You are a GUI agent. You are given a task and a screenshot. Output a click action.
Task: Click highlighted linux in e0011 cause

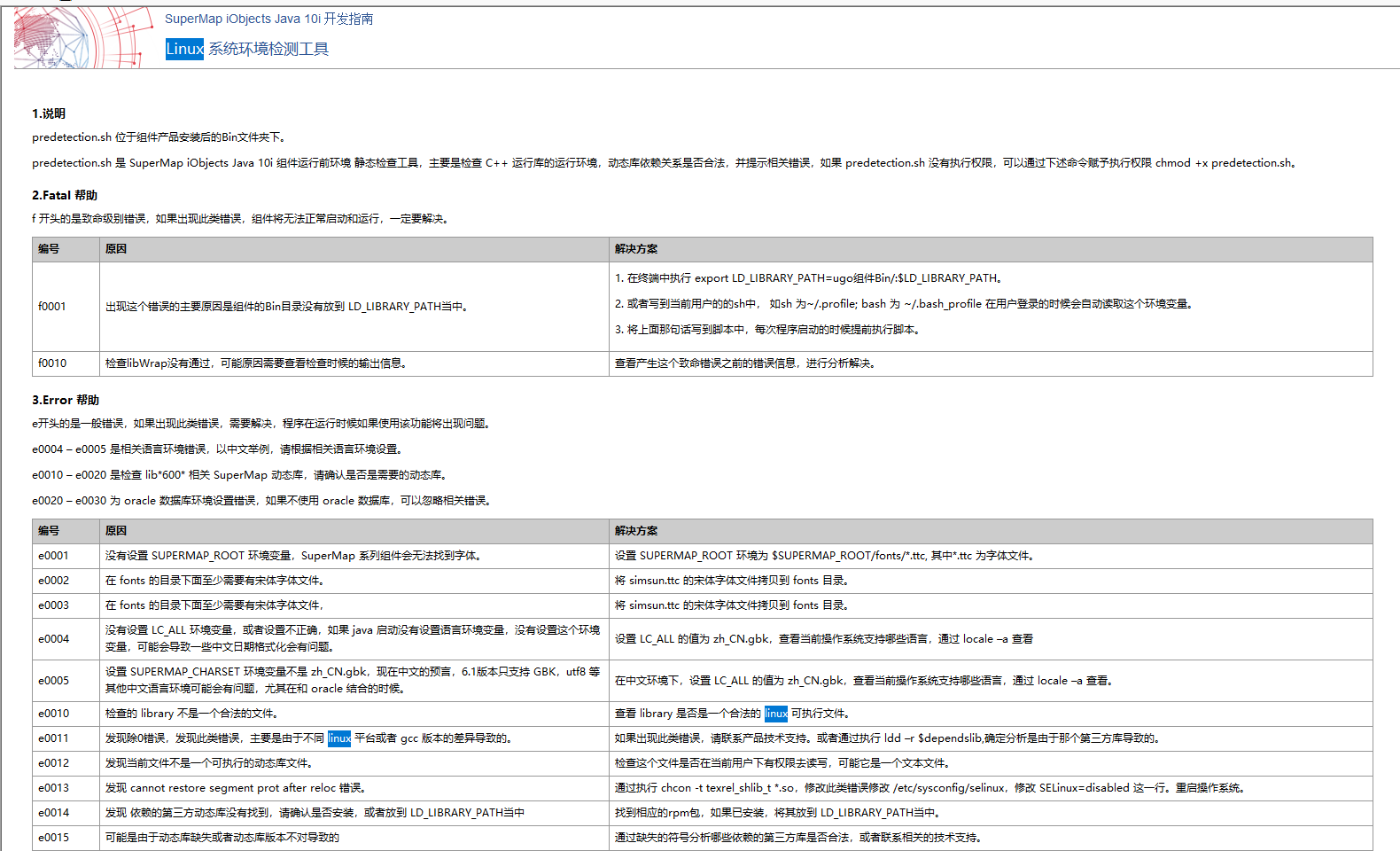(x=339, y=738)
